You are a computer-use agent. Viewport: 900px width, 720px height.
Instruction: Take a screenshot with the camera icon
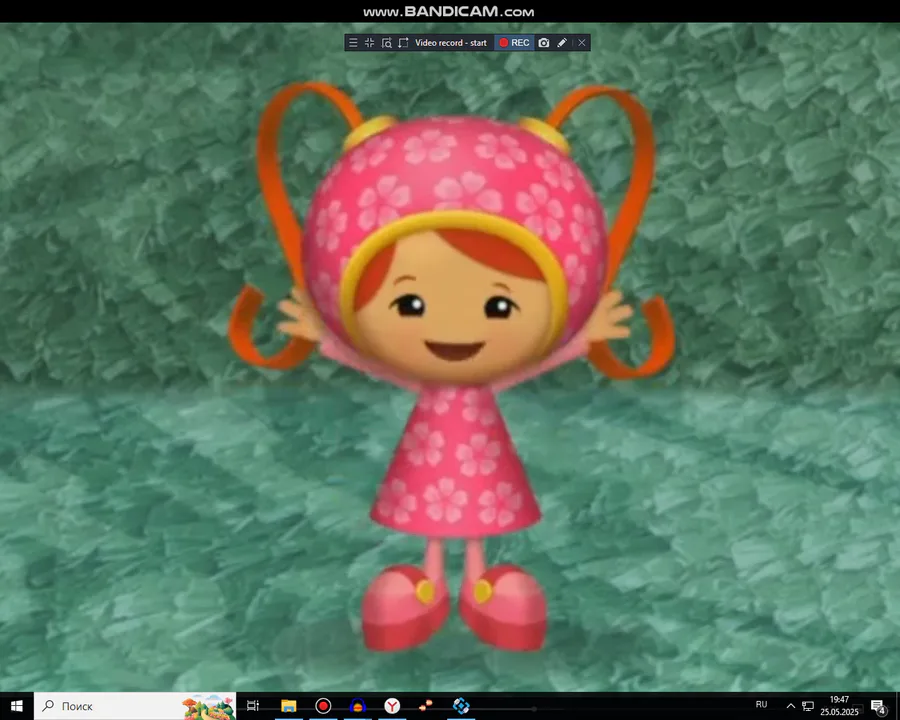coord(544,42)
